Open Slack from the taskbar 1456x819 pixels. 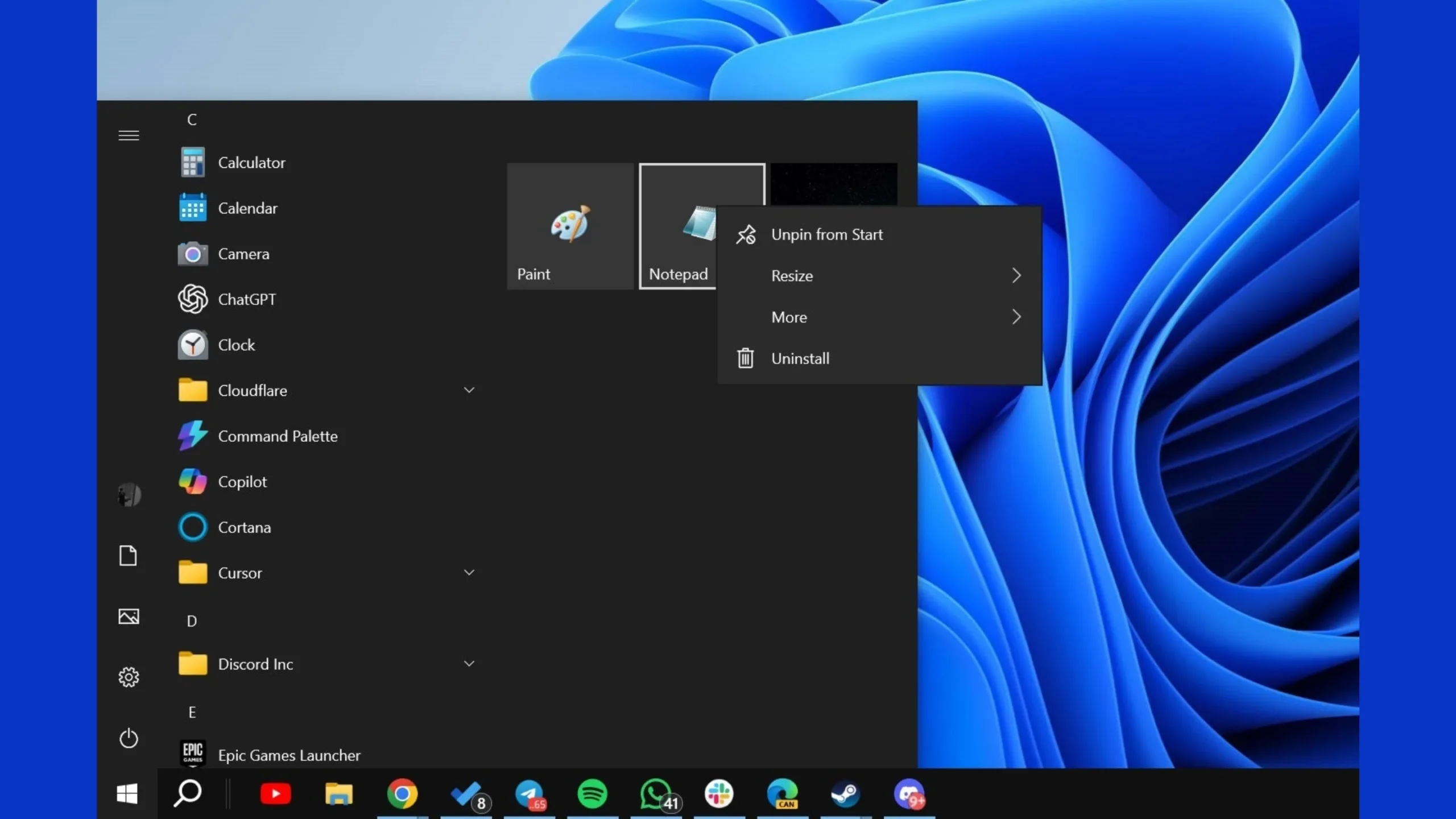[x=719, y=794]
